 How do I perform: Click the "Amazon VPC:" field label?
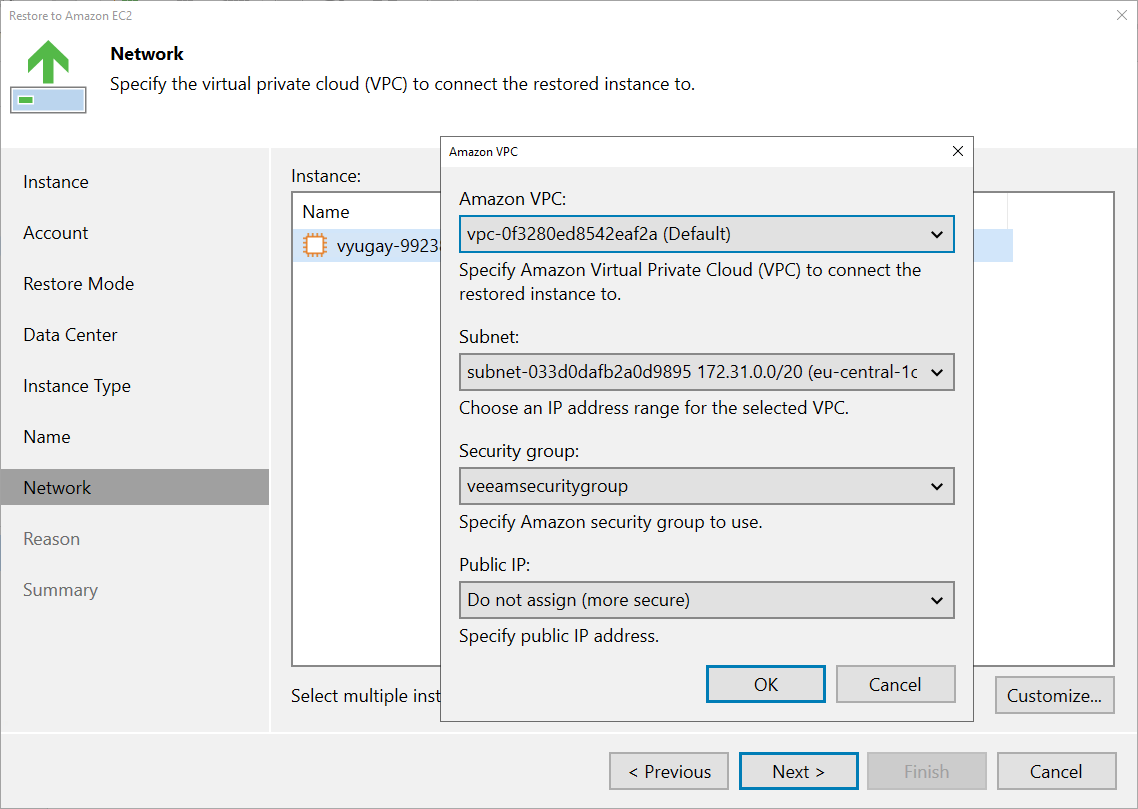click(x=512, y=199)
